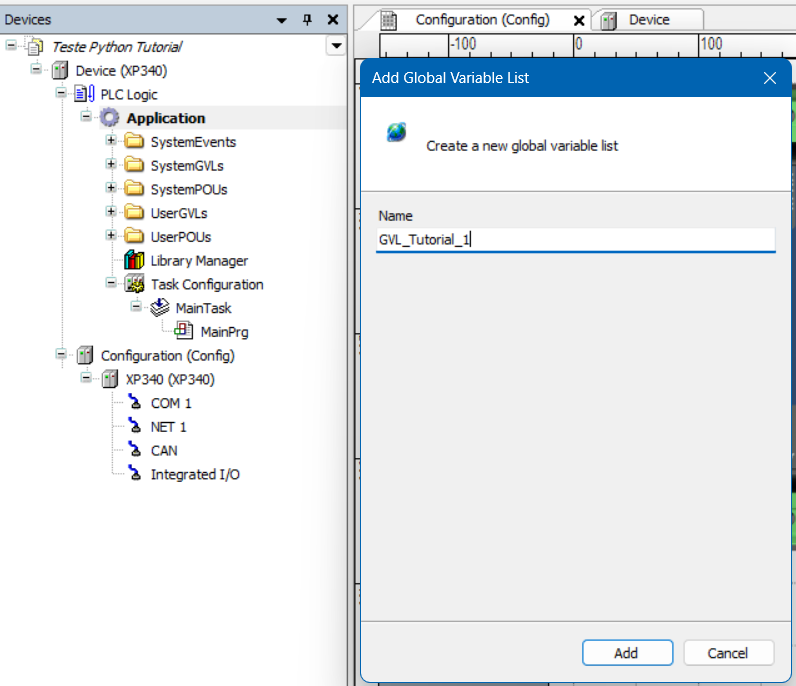Pin the Devices panel
796x686 pixels.
tap(308, 20)
